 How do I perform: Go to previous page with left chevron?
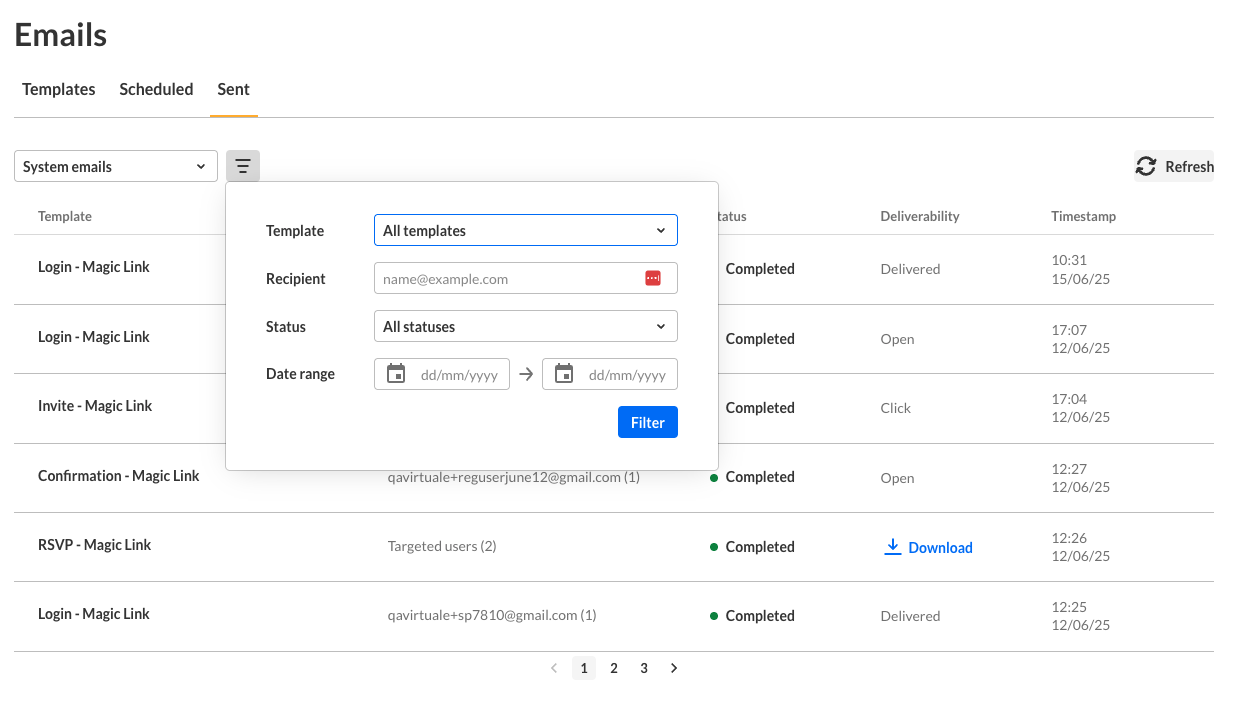pyautogui.click(x=554, y=668)
